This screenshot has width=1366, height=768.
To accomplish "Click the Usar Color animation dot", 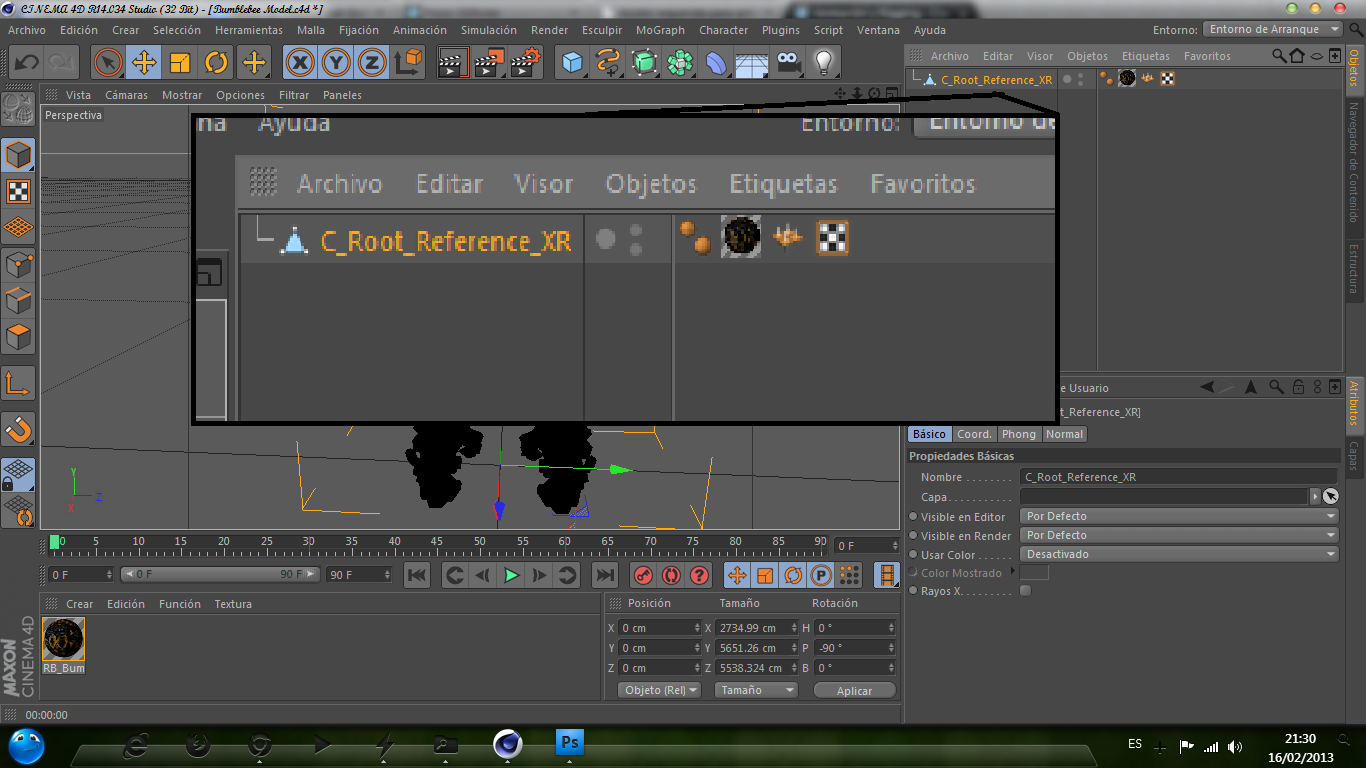I will (x=913, y=554).
